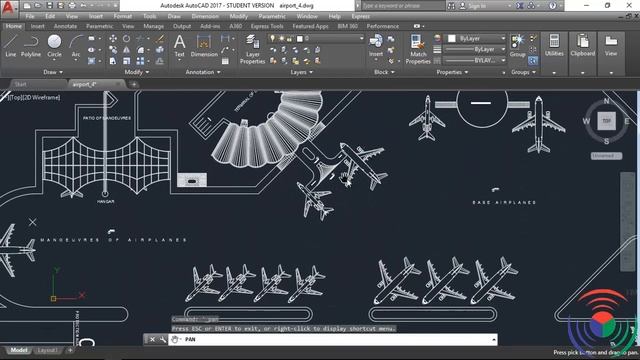Toggle group selection on/off in Groups panel
This screenshot has width=640, height=360.
tap(533, 61)
